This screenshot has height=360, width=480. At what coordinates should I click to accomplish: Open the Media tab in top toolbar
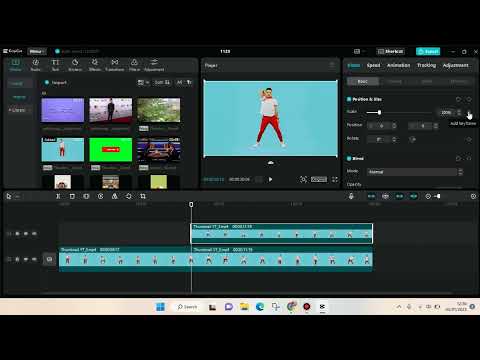[x=15, y=65]
